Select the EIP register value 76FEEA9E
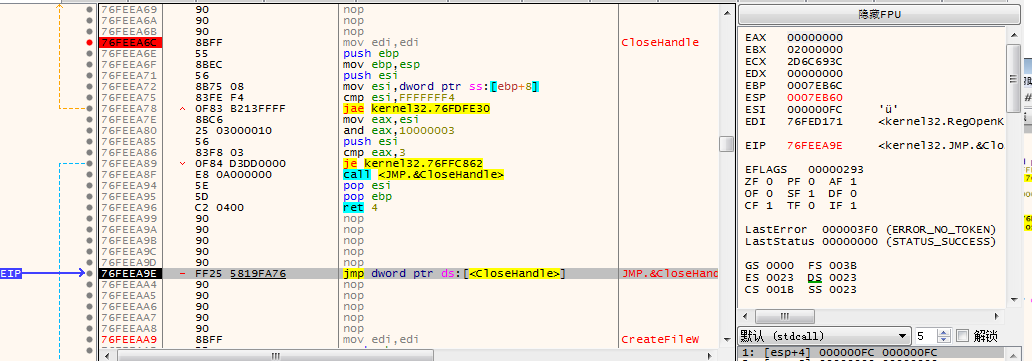Image resolution: width=1032 pixels, height=361 pixels. pos(815,145)
